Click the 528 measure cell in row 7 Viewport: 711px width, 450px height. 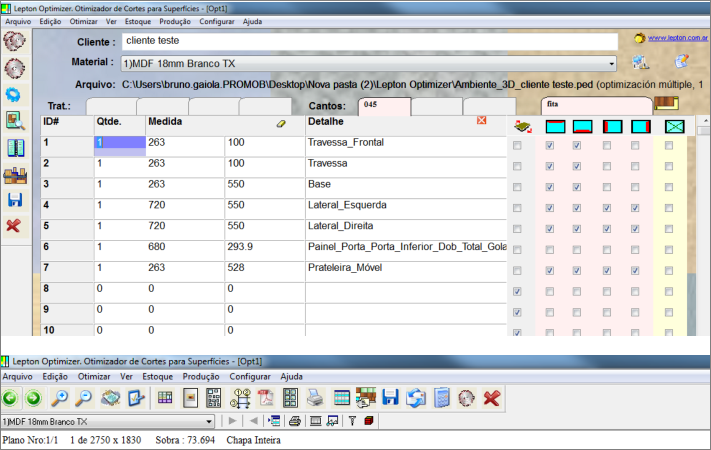(x=264, y=271)
